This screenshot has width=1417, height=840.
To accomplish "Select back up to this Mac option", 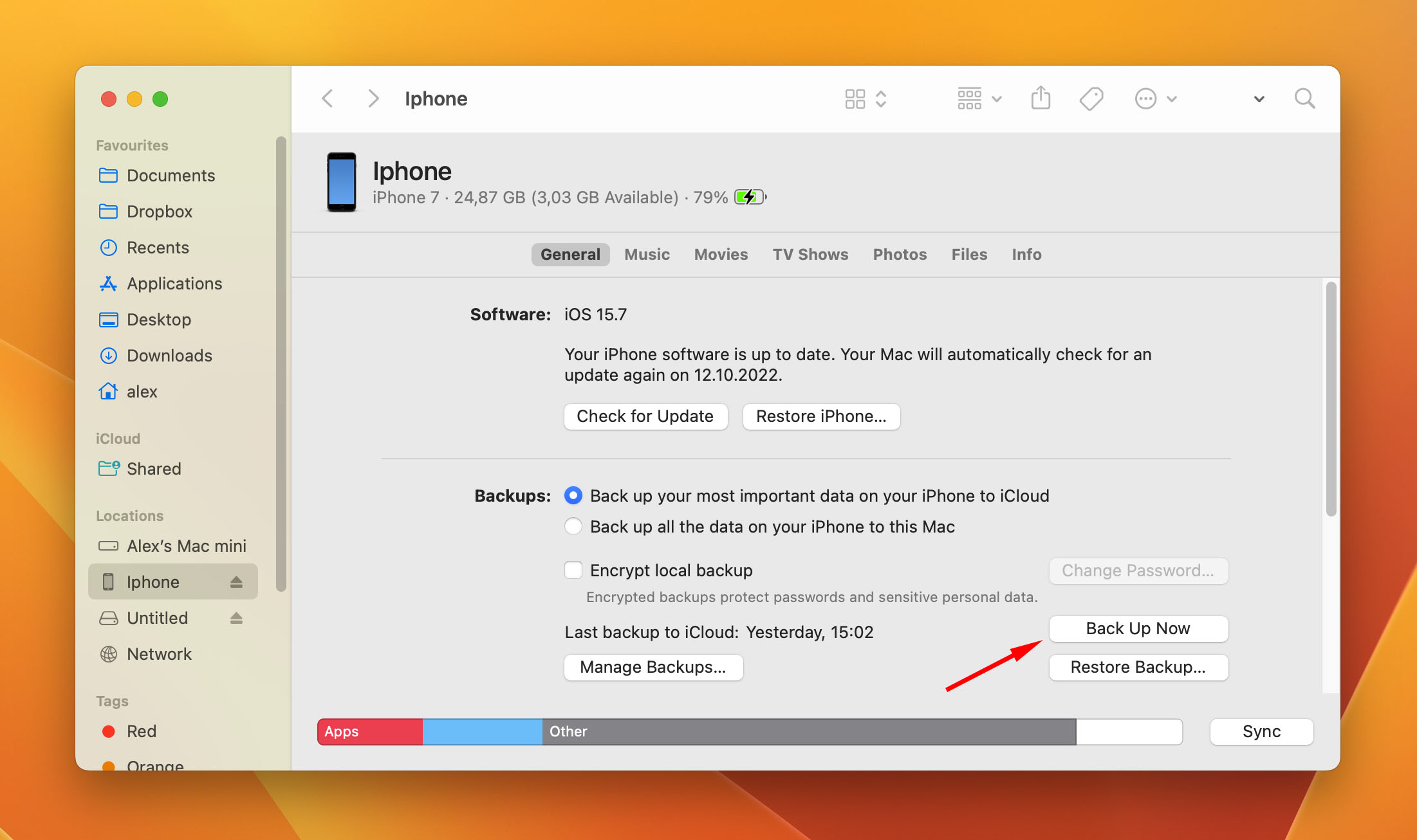I will point(573,526).
